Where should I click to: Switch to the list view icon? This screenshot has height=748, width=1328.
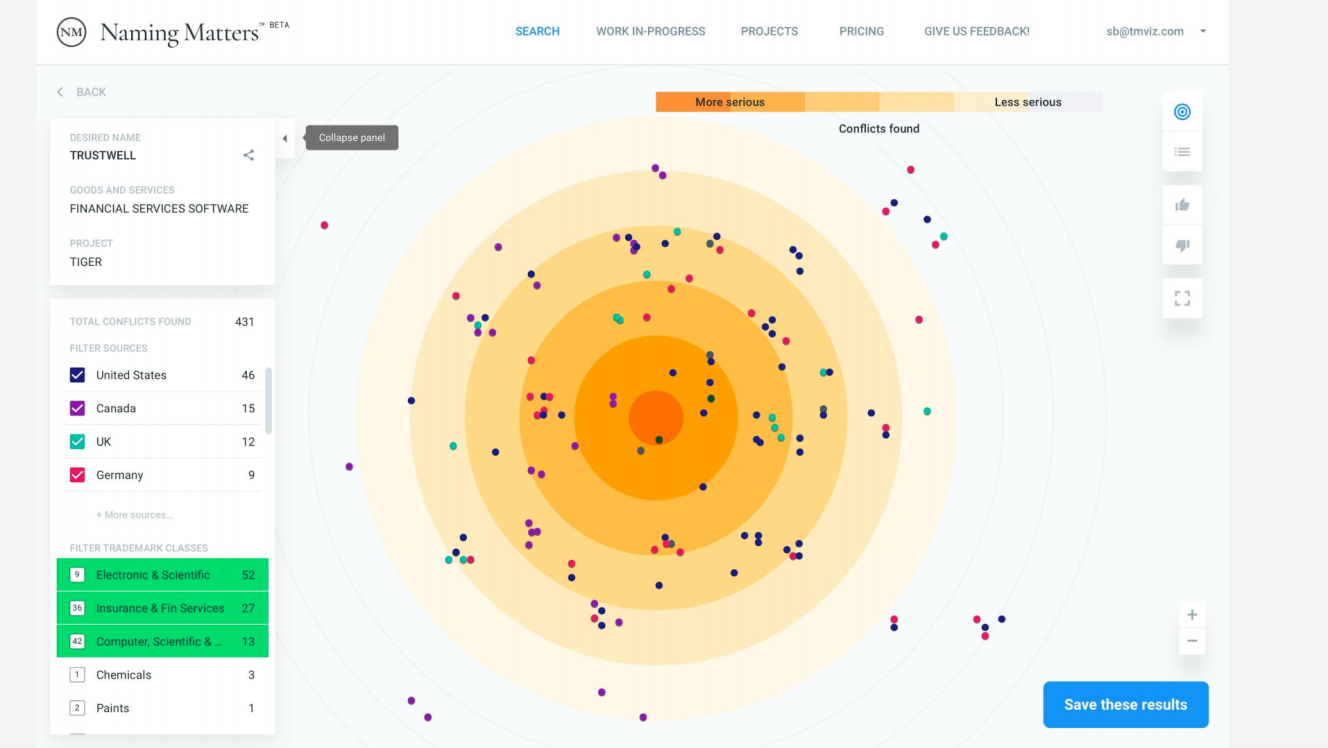point(1182,152)
